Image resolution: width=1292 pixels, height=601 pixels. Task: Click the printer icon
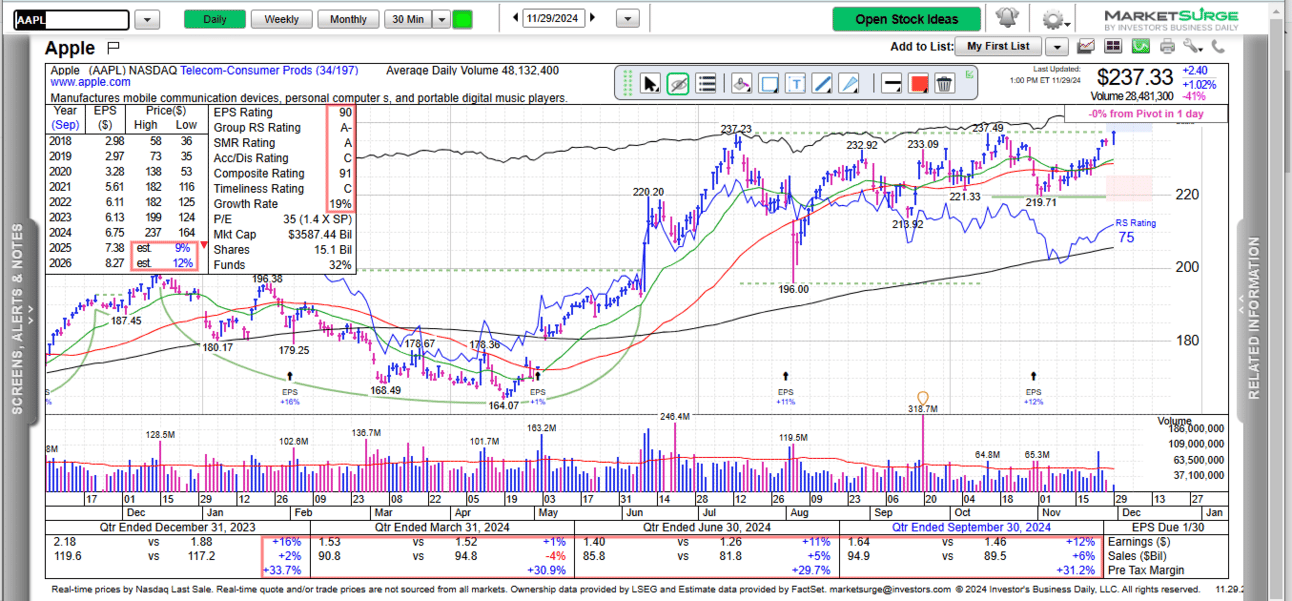1167,46
